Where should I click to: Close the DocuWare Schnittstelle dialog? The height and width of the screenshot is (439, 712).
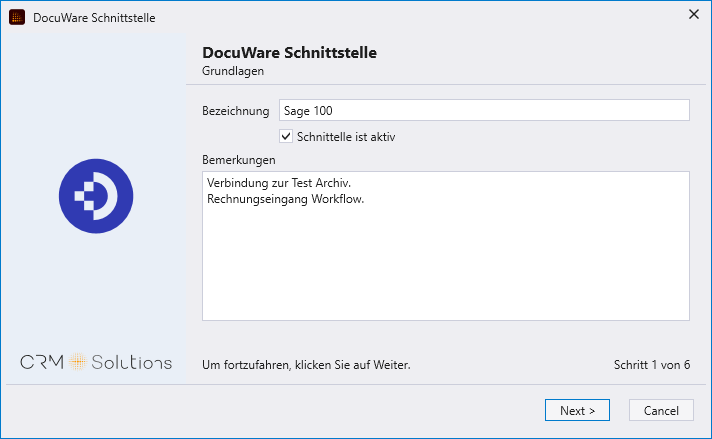point(693,15)
